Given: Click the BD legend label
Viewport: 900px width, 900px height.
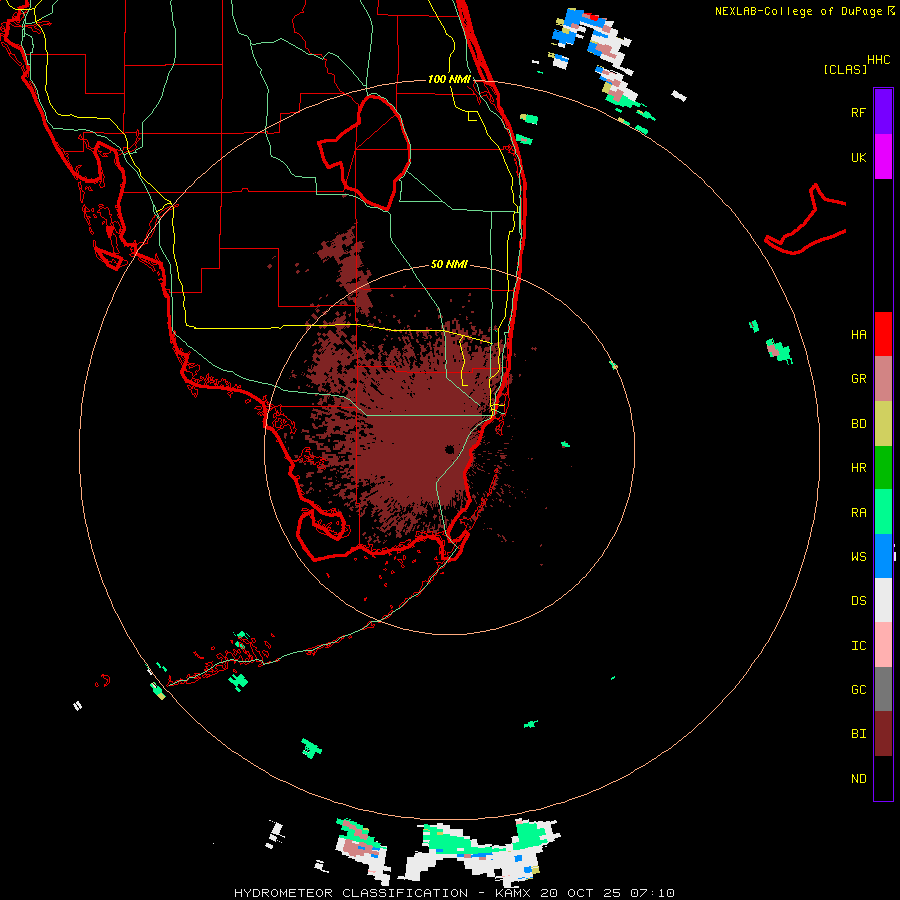Looking at the screenshot, I should tap(858, 424).
